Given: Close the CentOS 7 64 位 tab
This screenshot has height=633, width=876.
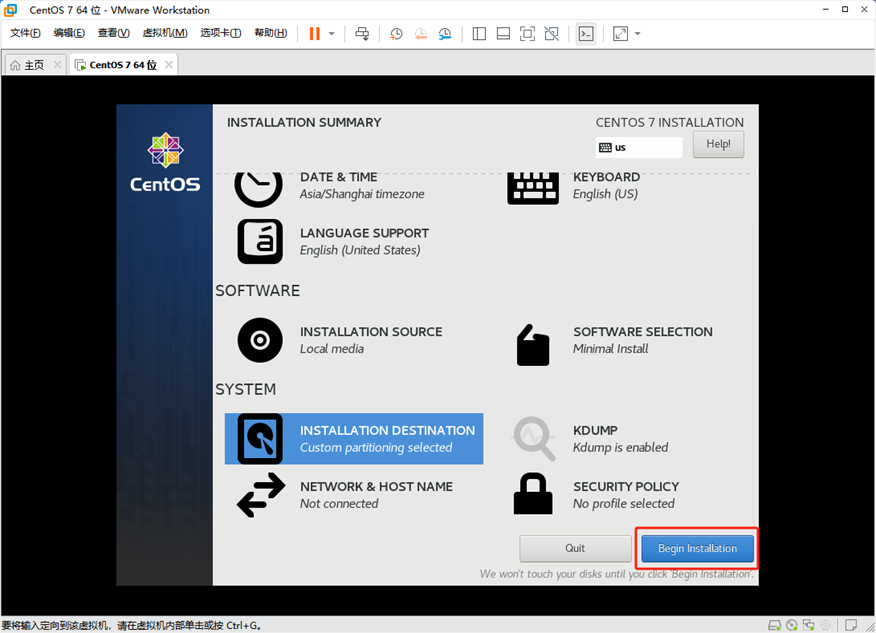Looking at the screenshot, I should 169,65.
